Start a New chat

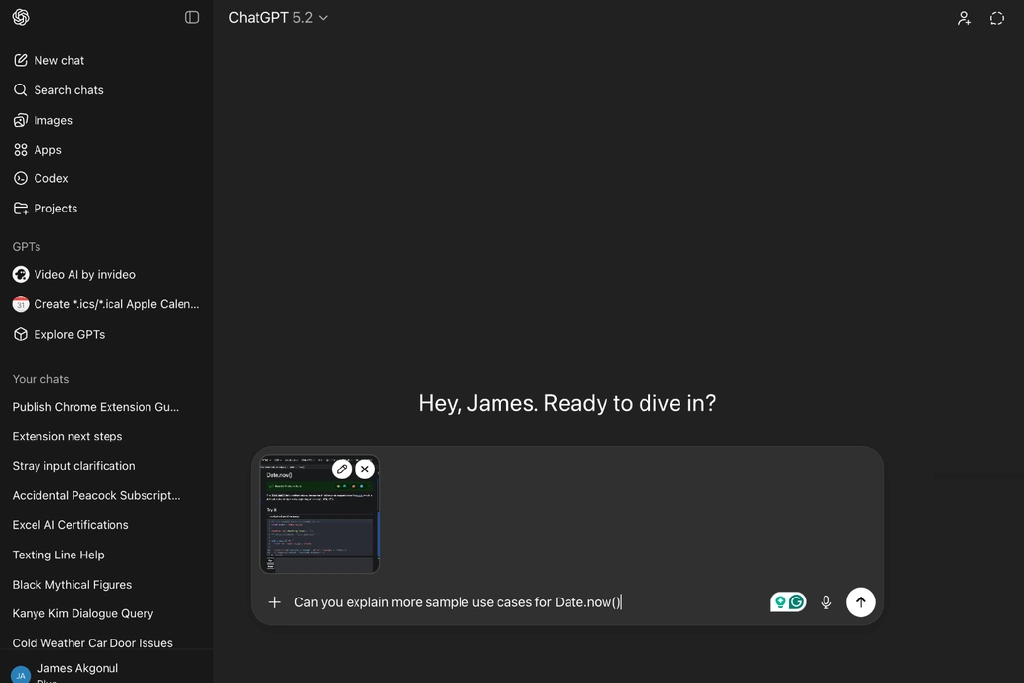coord(106,60)
